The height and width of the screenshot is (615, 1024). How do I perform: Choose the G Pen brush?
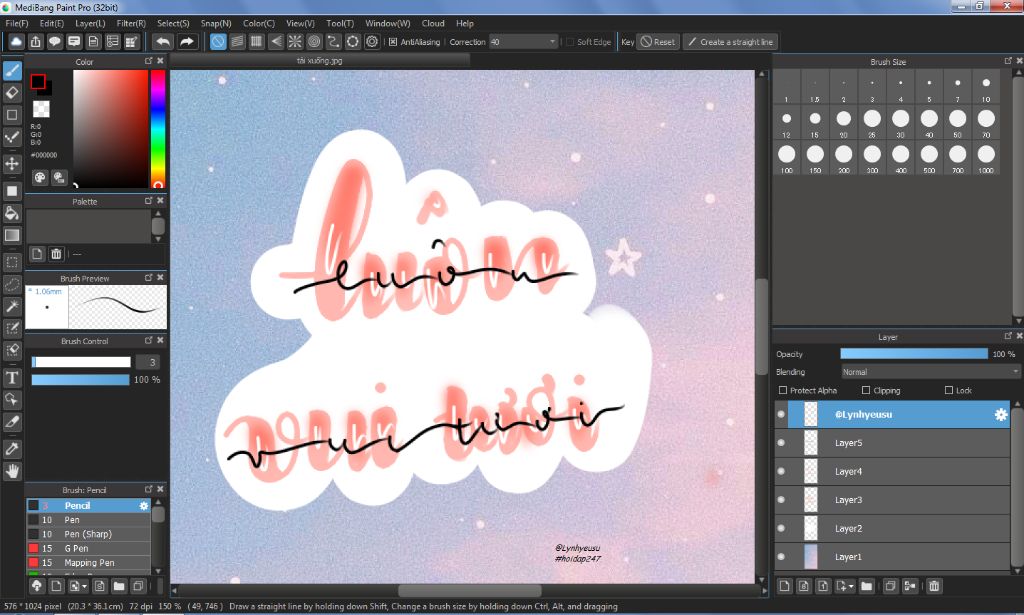coord(89,548)
